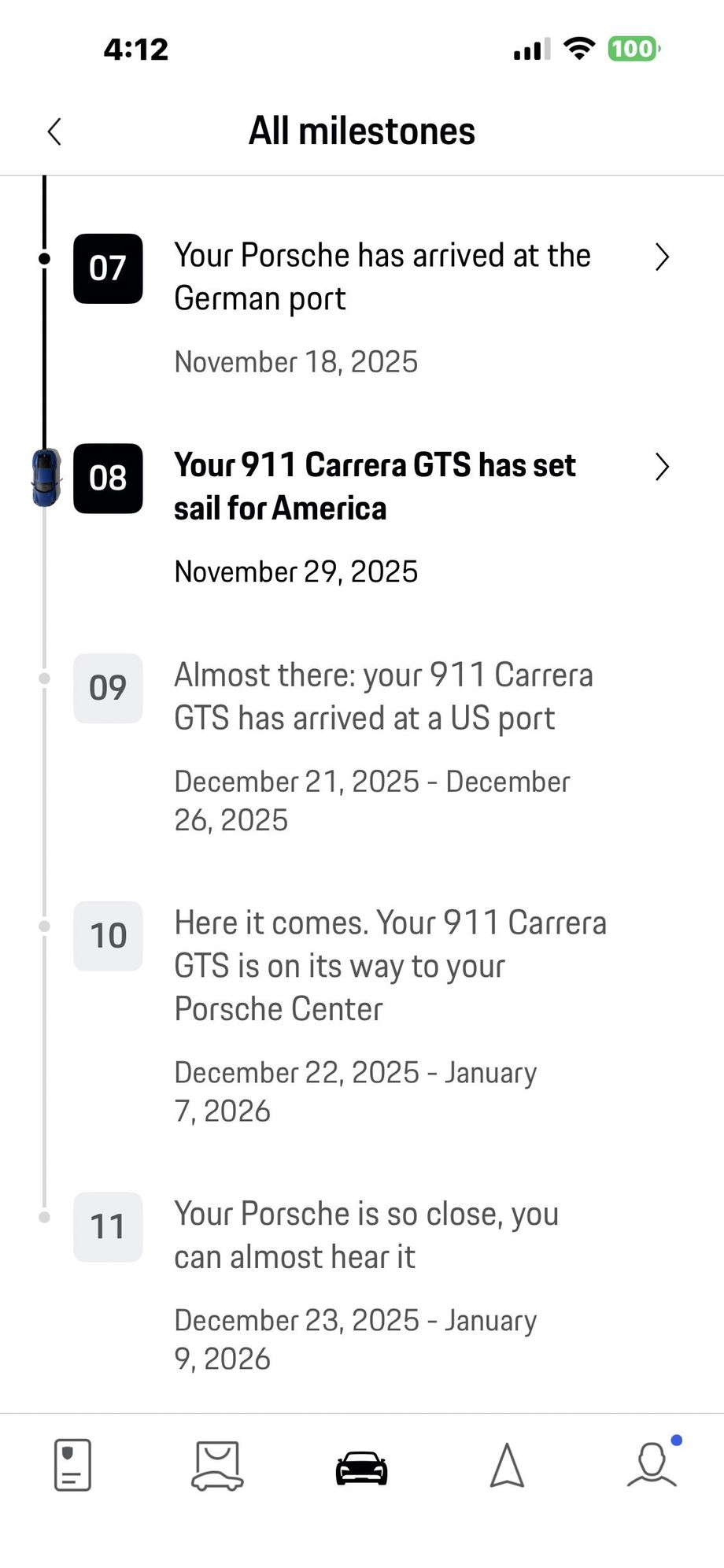Tap the 07 milestone number badge
This screenshot has width=724, height=1568.
pyautogui.click(x=108, y=268)
